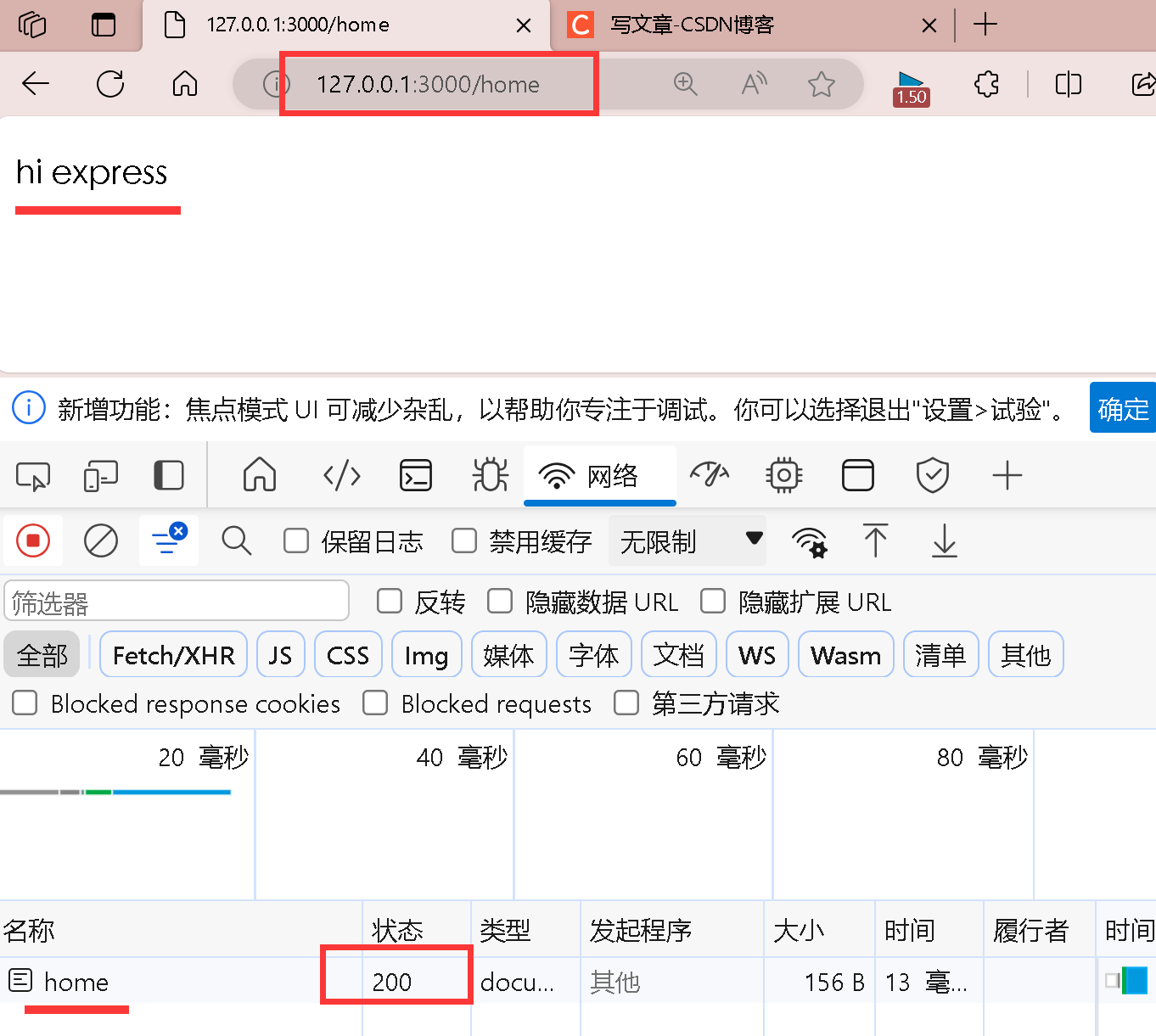Check the 反转 checkbox
1156x1036 pixels.
390,601
